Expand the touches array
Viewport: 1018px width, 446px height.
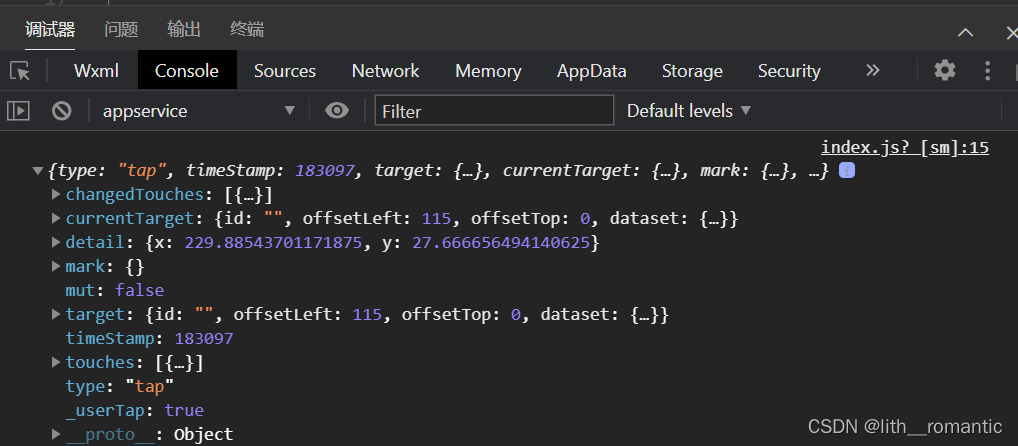tap(56, 363)
